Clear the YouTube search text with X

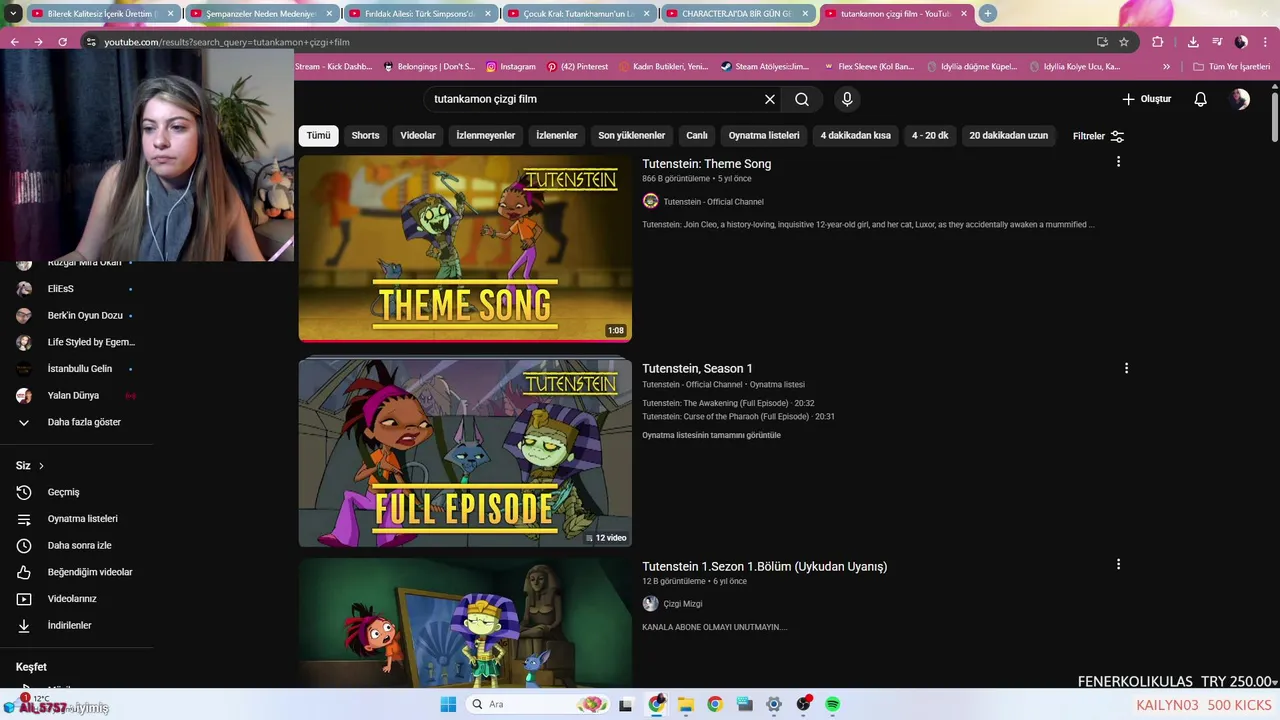coord(770,99)
